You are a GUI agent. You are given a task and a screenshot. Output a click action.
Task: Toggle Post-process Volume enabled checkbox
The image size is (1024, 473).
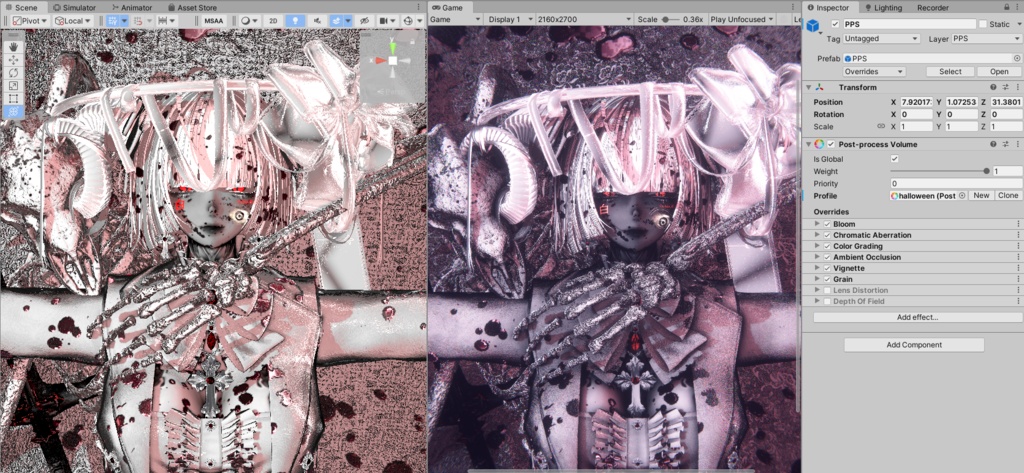[831, 144]
